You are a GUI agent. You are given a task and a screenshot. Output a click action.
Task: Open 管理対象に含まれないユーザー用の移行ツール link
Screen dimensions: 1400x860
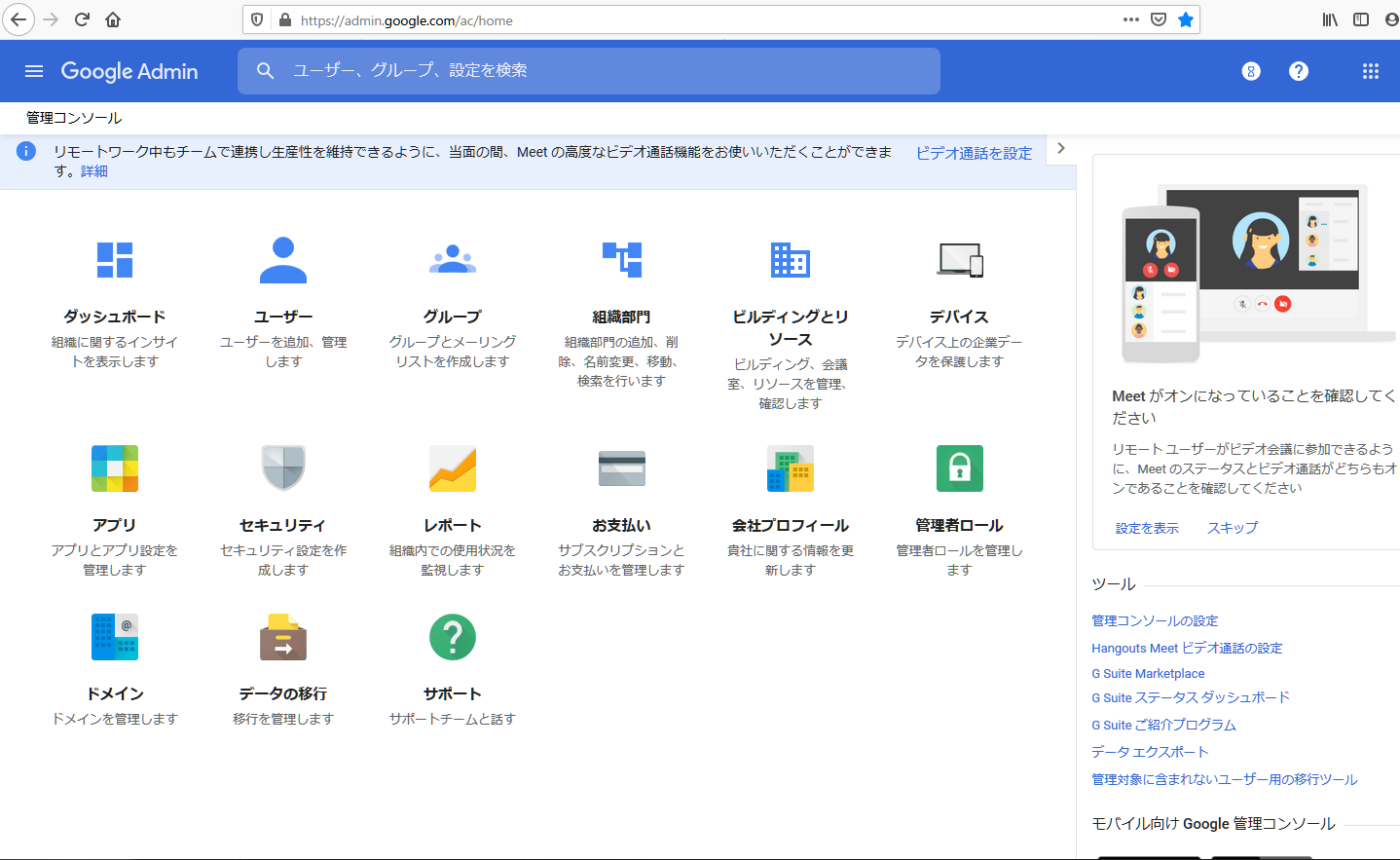coord(1224,779)
